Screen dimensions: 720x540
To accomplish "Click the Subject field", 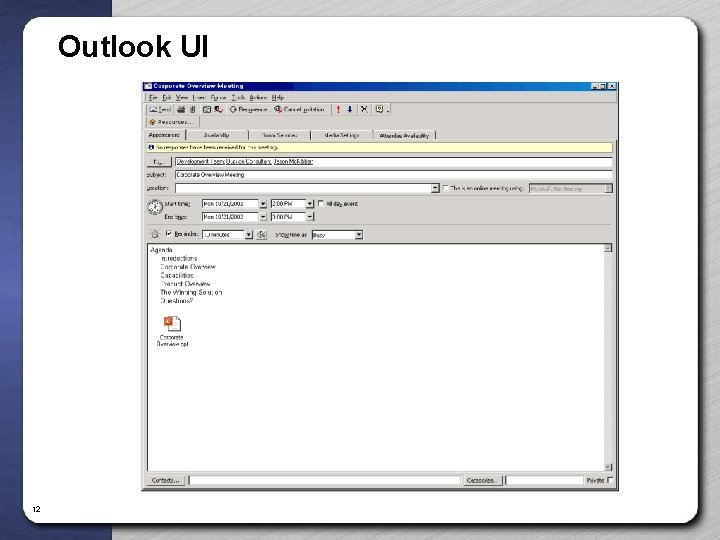I will click(x=394, y=174).
